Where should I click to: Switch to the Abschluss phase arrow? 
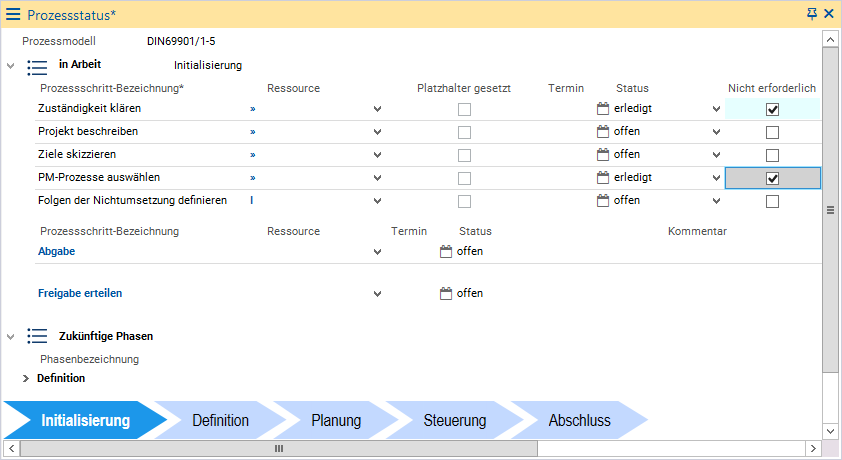click(579, 420)
